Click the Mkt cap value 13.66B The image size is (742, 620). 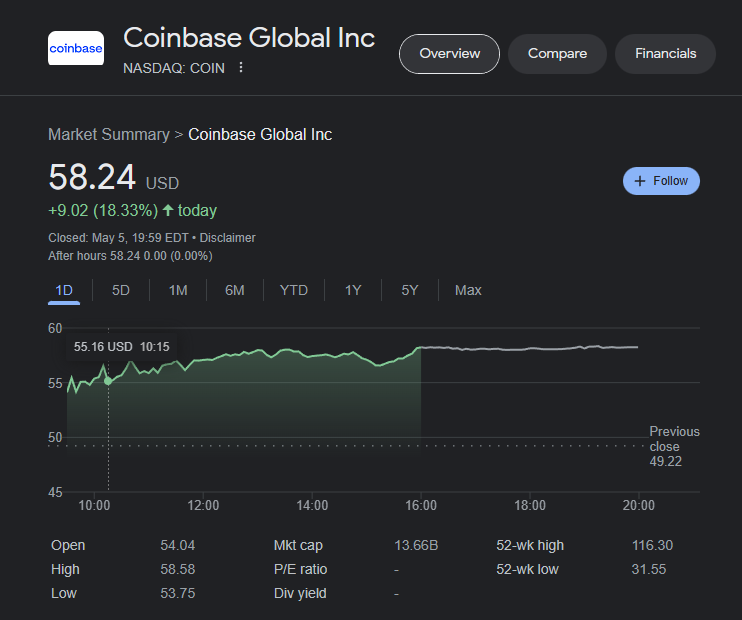tap(416, 545)
